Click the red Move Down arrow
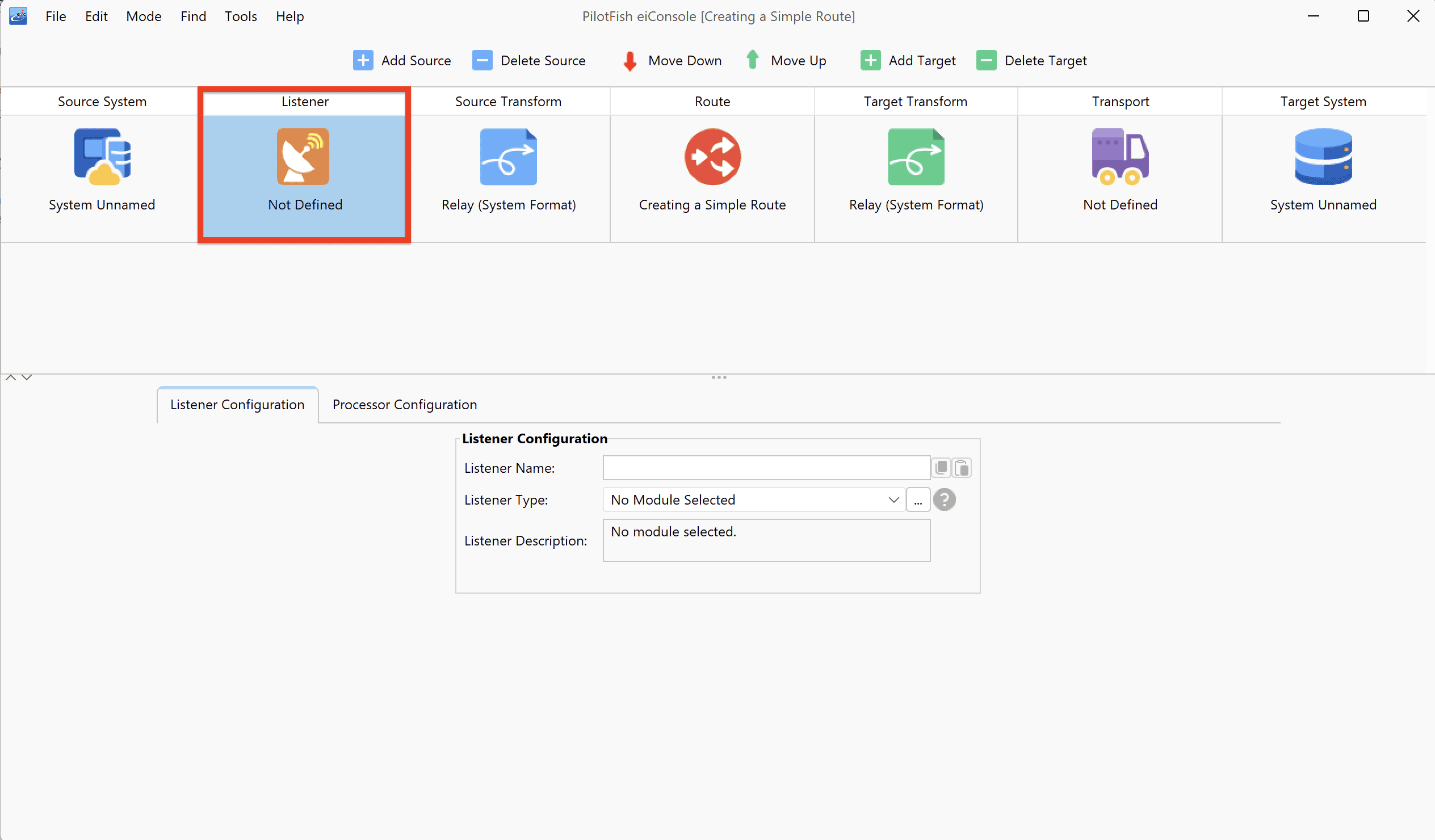Screen dimensions: 1435x840 (x=630, y=61)
